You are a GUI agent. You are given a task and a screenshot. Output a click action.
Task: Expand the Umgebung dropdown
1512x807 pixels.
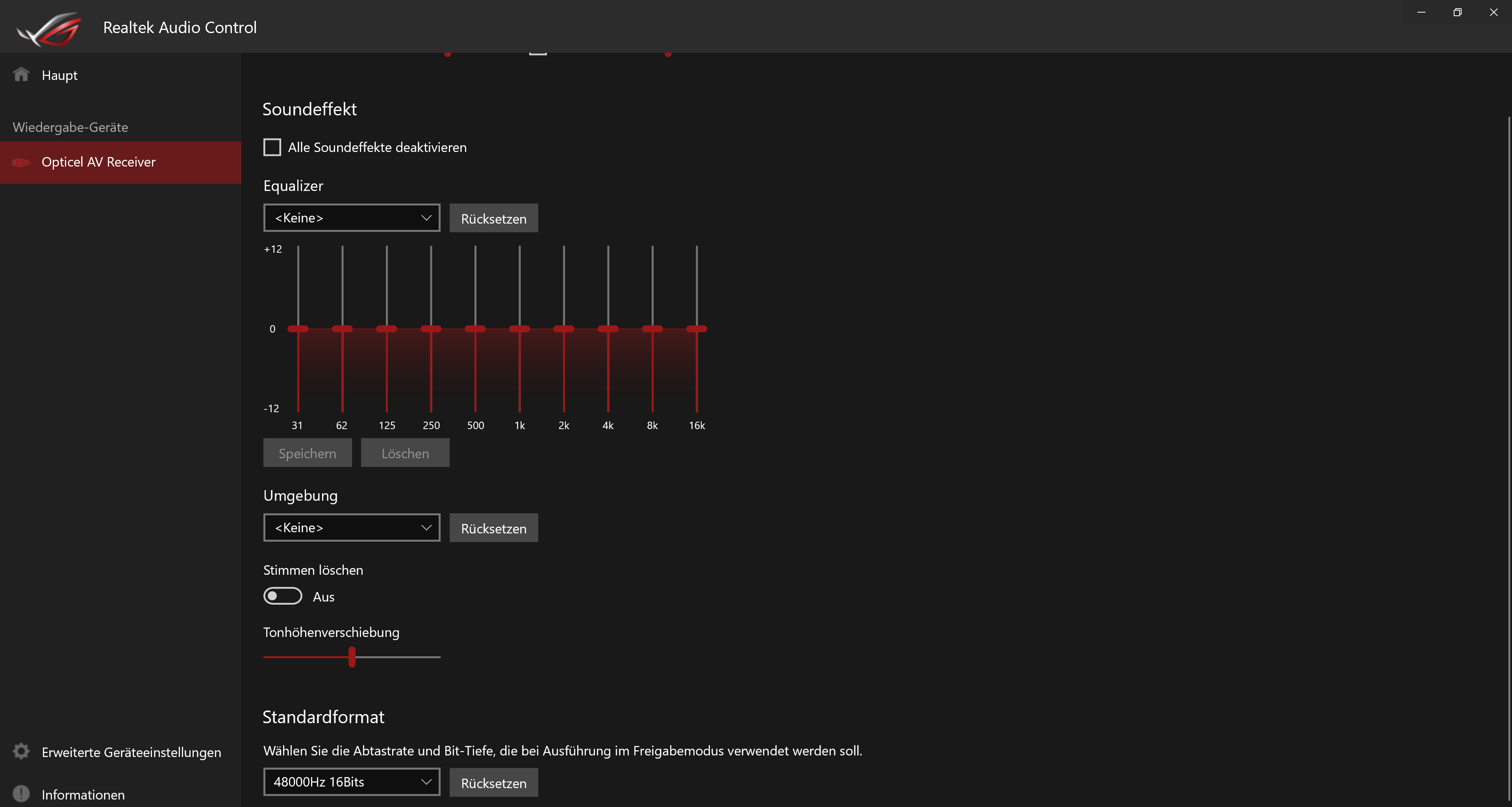coord(352,528)
